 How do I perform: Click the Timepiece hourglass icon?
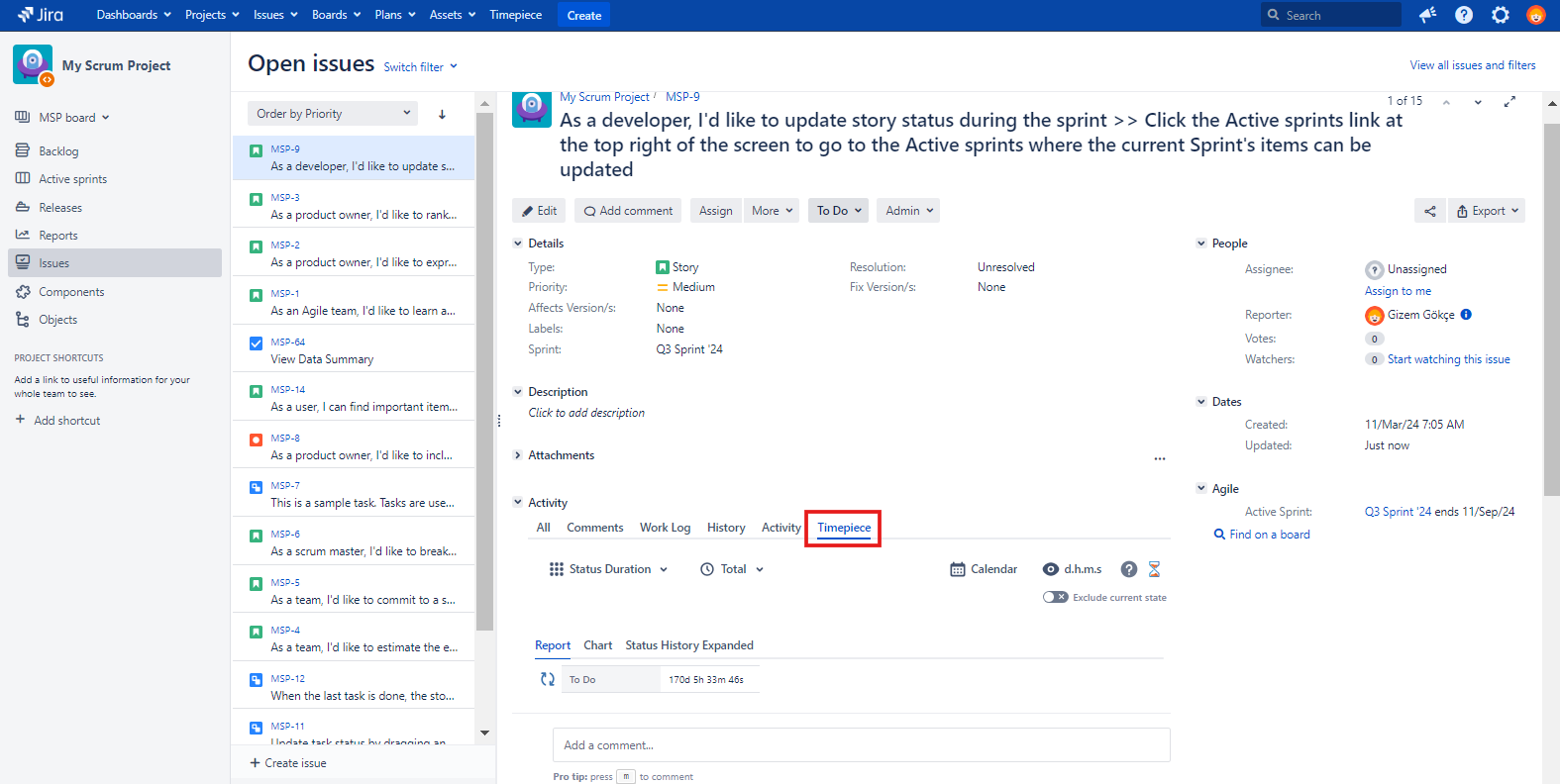point(1154,569)
